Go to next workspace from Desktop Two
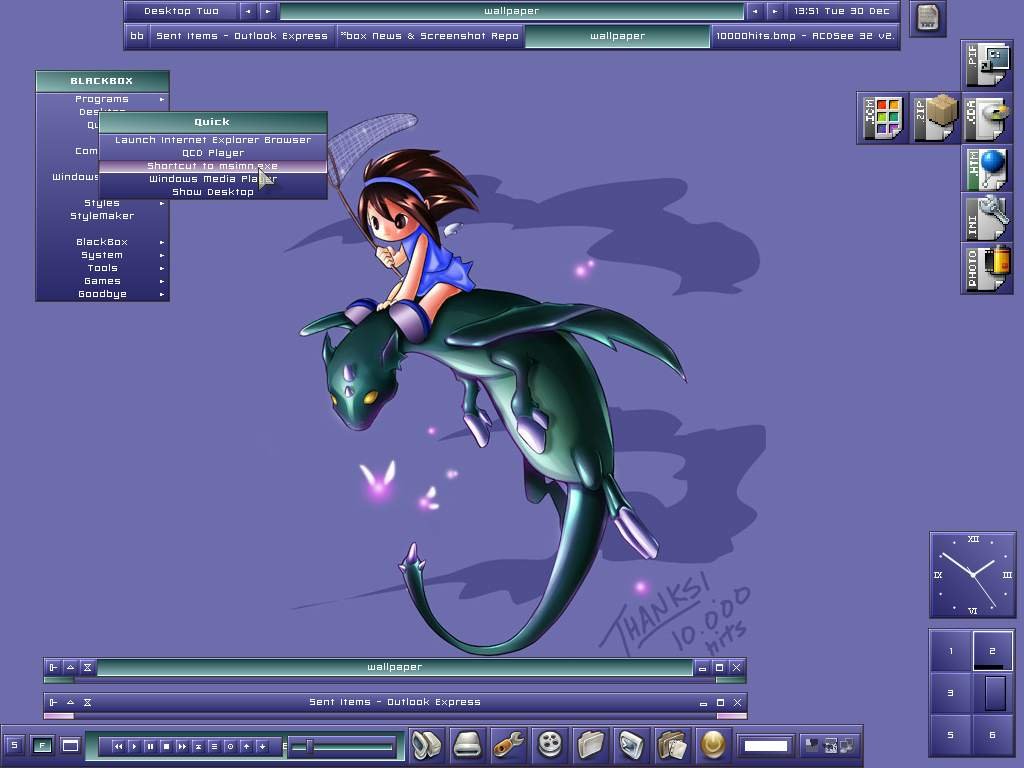Image resolution: width=1024 pixels, height=768 pixels. (x=268, y=11)
